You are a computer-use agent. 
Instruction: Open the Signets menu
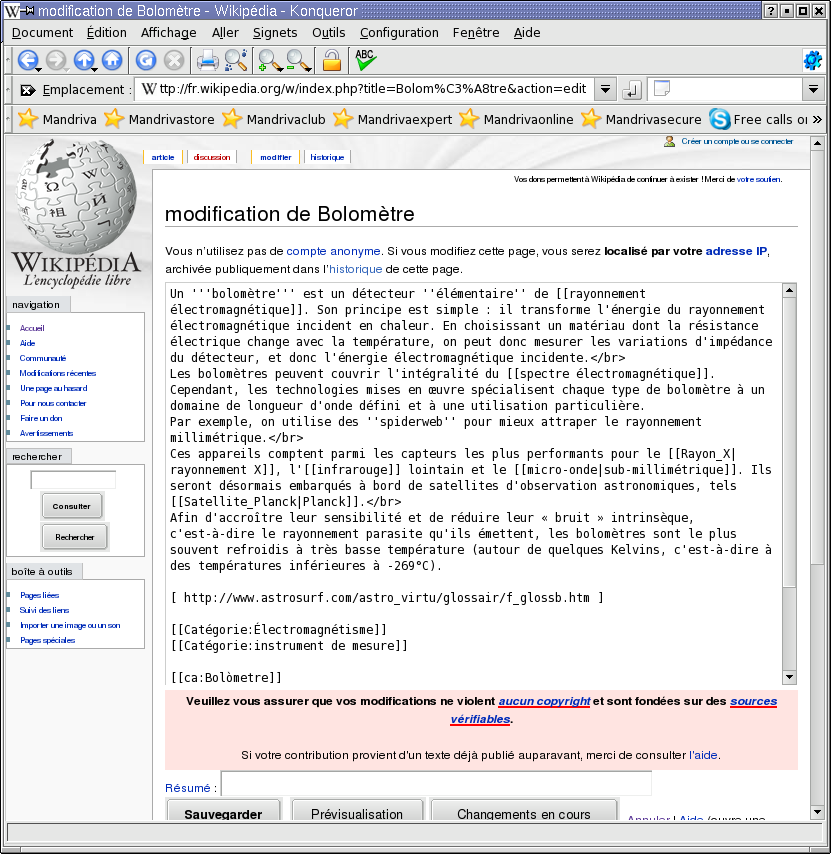point(275,32)
